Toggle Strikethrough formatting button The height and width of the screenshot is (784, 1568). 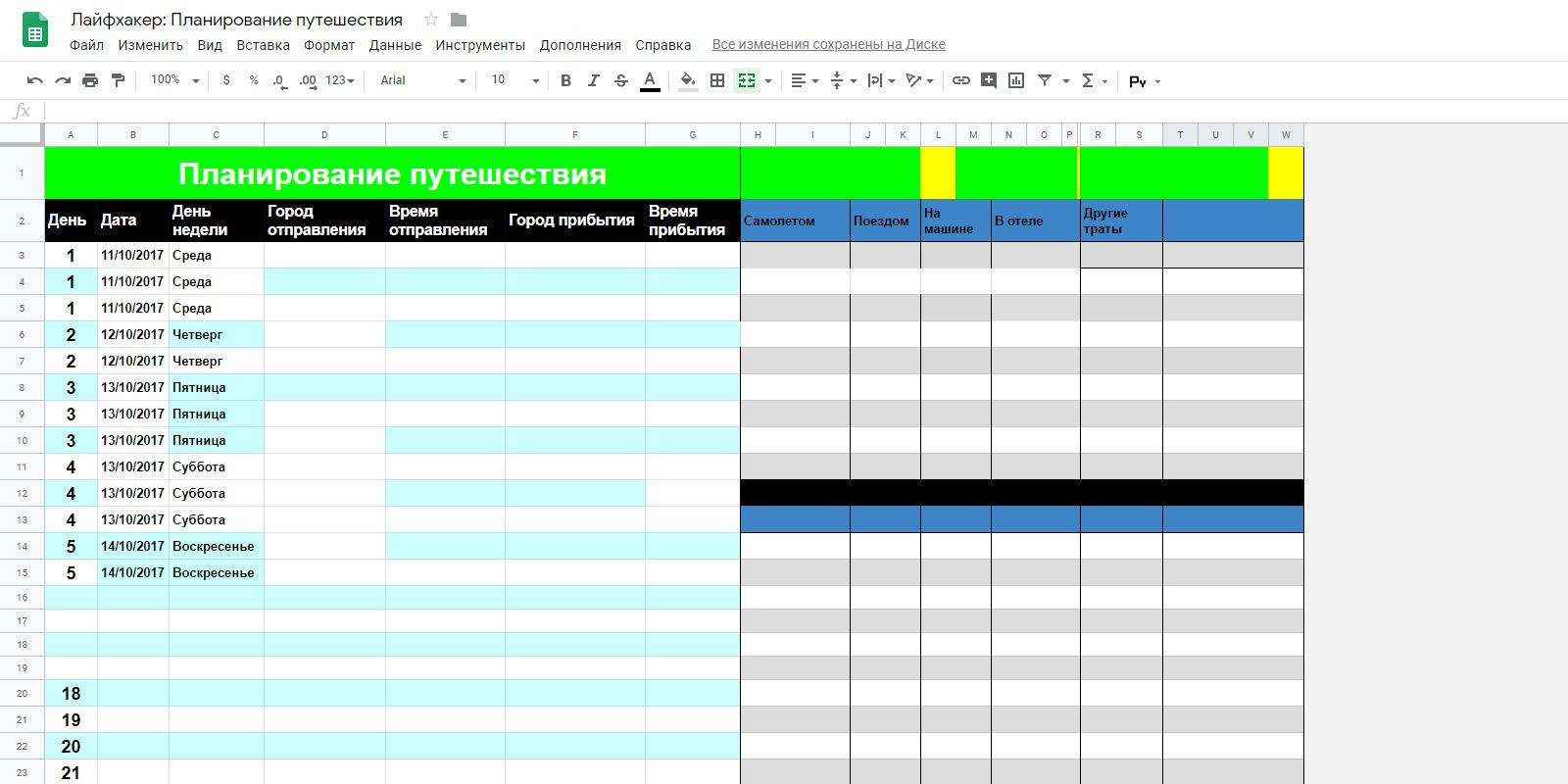click(620, 80)
